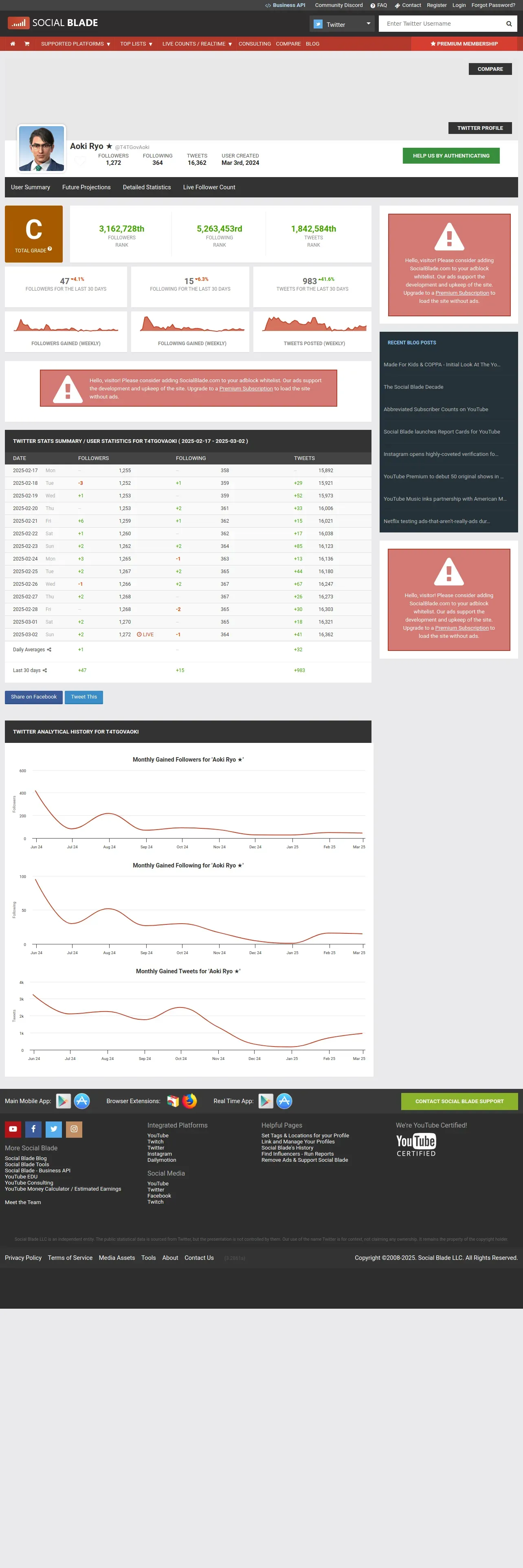Image resolution: width=523 pixels, height=1568 pixels.
Task: Switch to Future Projections tab
Action: click(86, 188)
